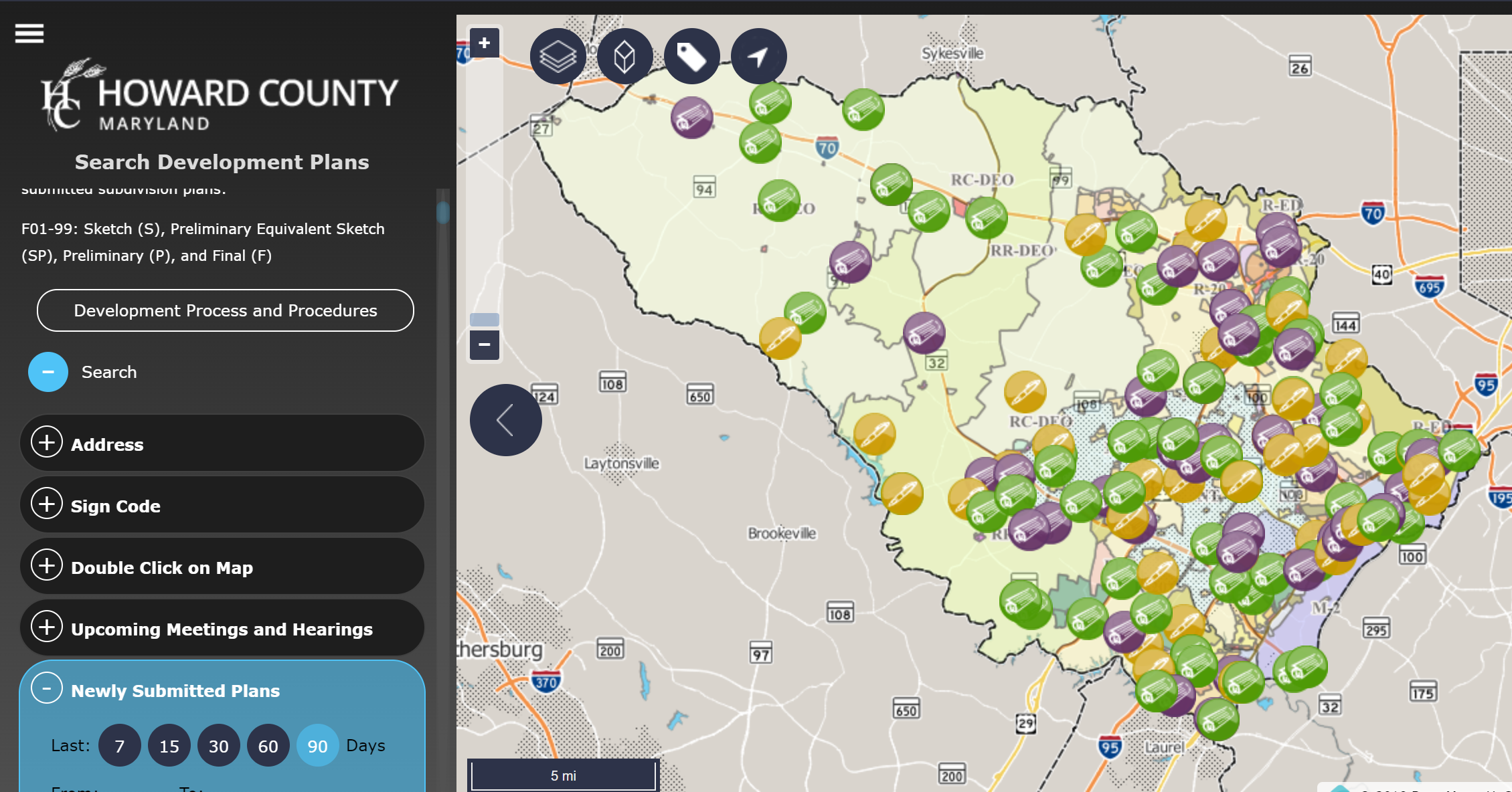This screenshot has height=792, width=1512.
Task: Click the 5 mi scale bar
Action: tap(564, 775)
